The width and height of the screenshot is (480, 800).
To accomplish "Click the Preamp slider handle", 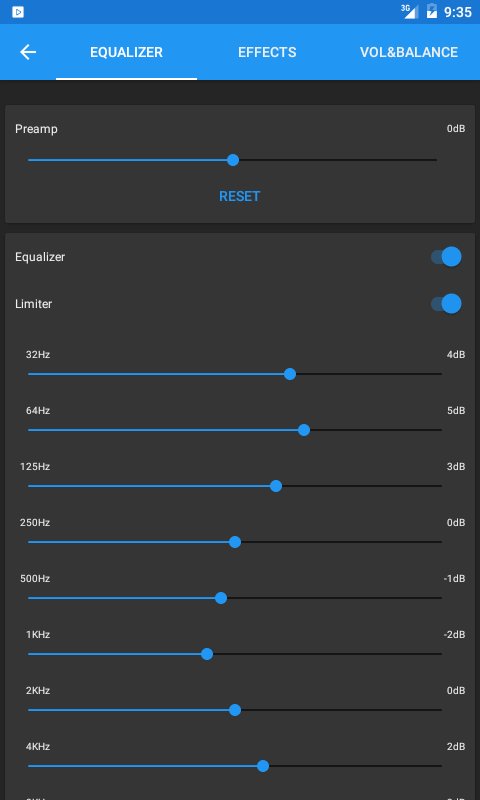I will click(x=233, y=160).
